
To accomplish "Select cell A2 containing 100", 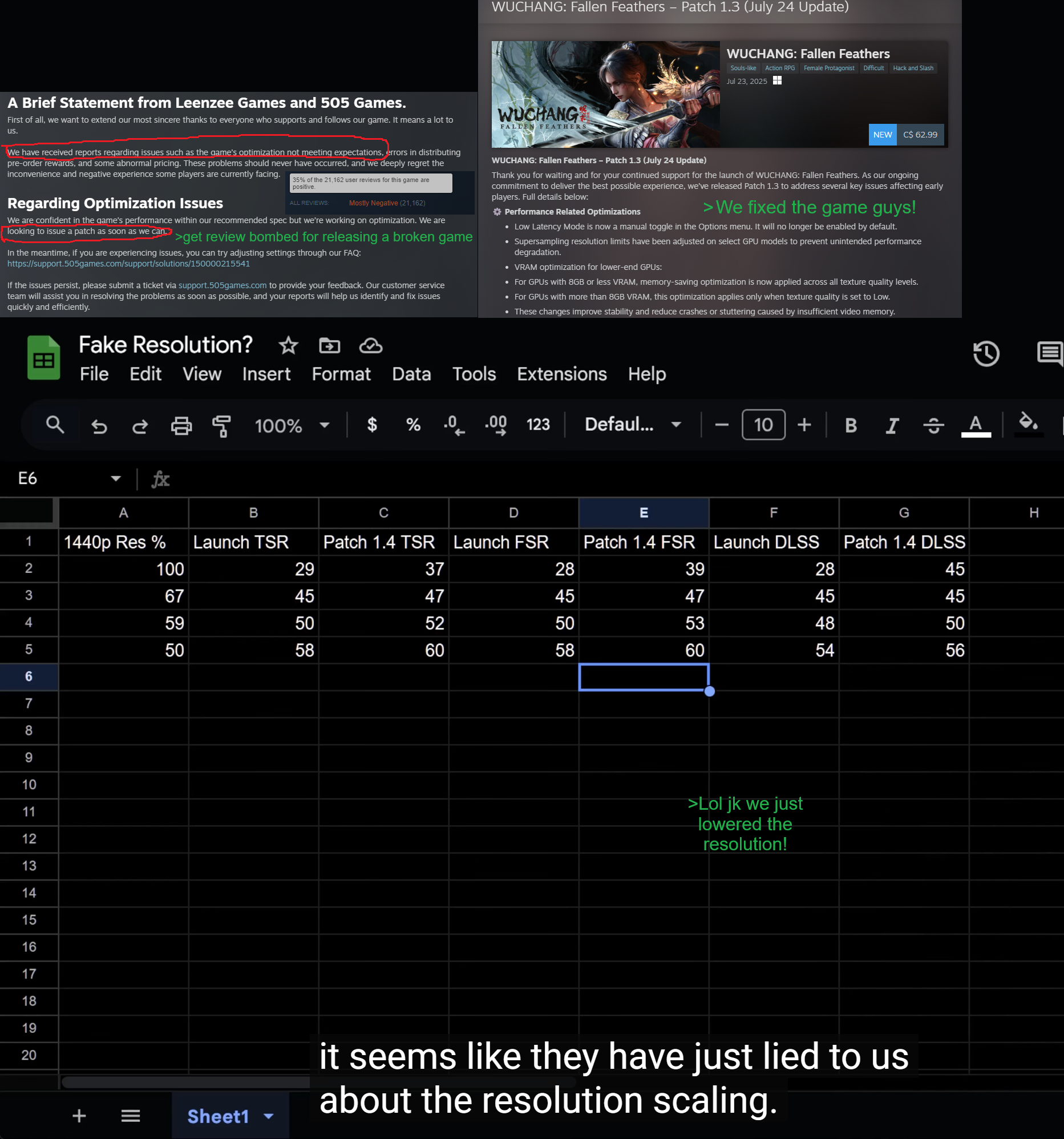I will click(x=123, y=569).
